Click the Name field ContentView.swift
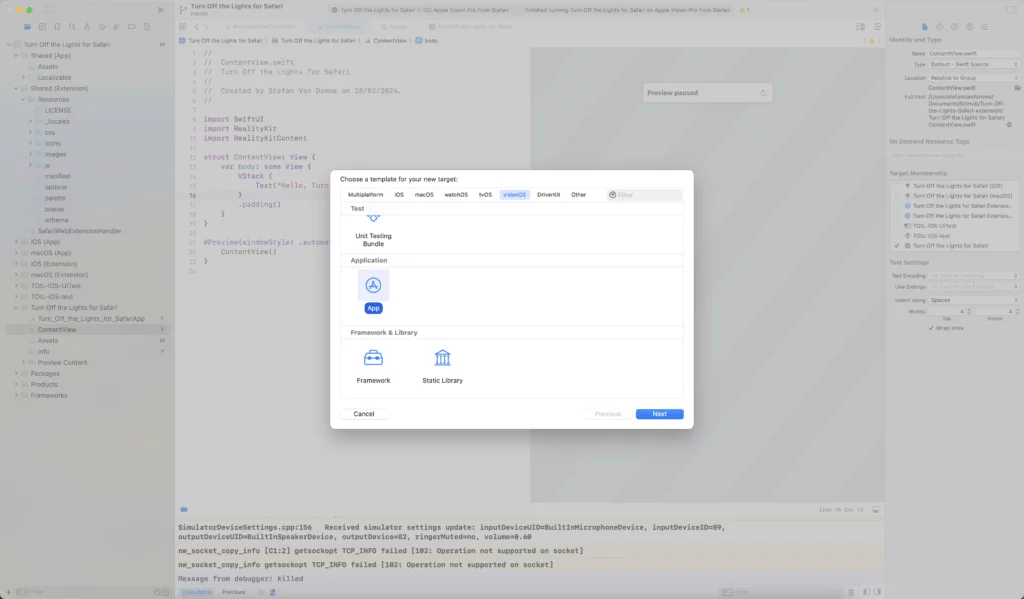This screenshot has height=599, width=1024. click(x=973, y=54)
